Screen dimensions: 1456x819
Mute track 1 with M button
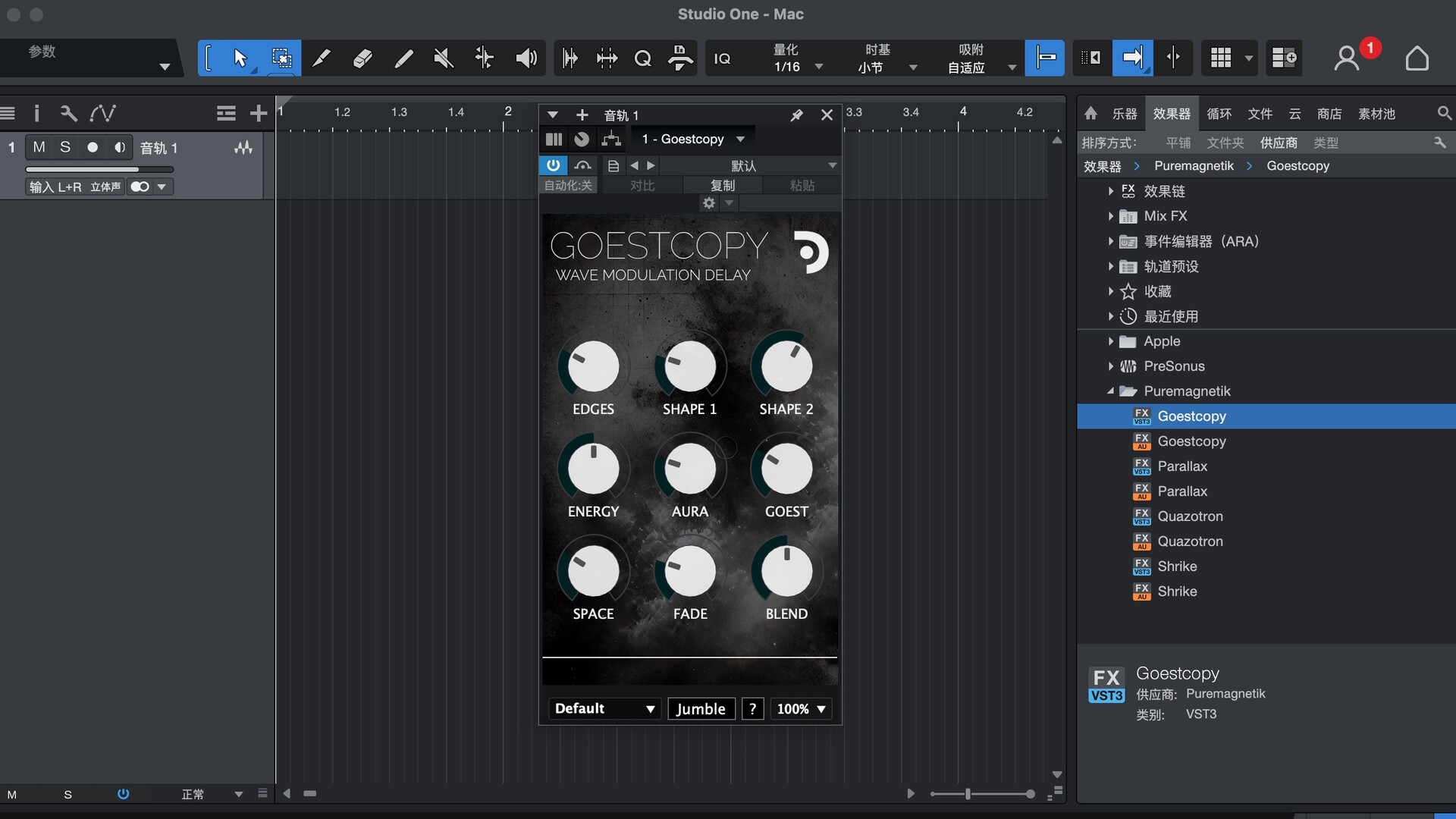click(x=39, y=147)
